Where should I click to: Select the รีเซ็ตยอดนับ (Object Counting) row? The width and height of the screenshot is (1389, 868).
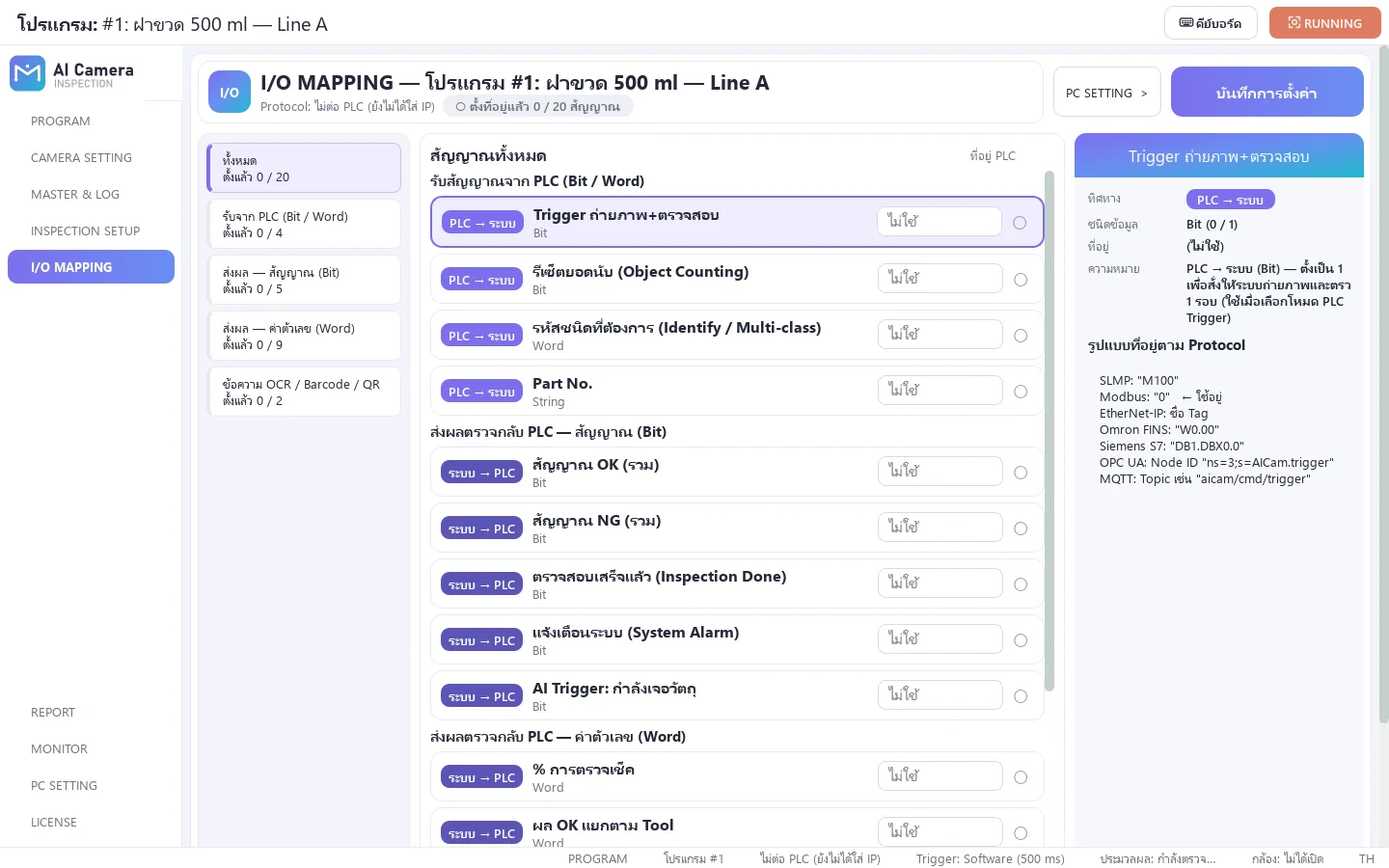click(737, 280)
